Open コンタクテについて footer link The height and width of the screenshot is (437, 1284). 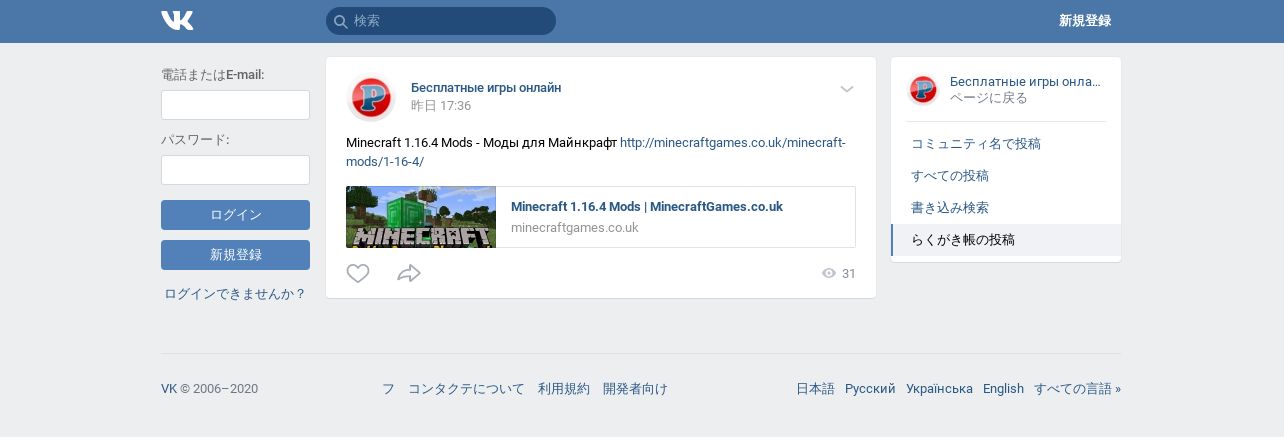466,389
